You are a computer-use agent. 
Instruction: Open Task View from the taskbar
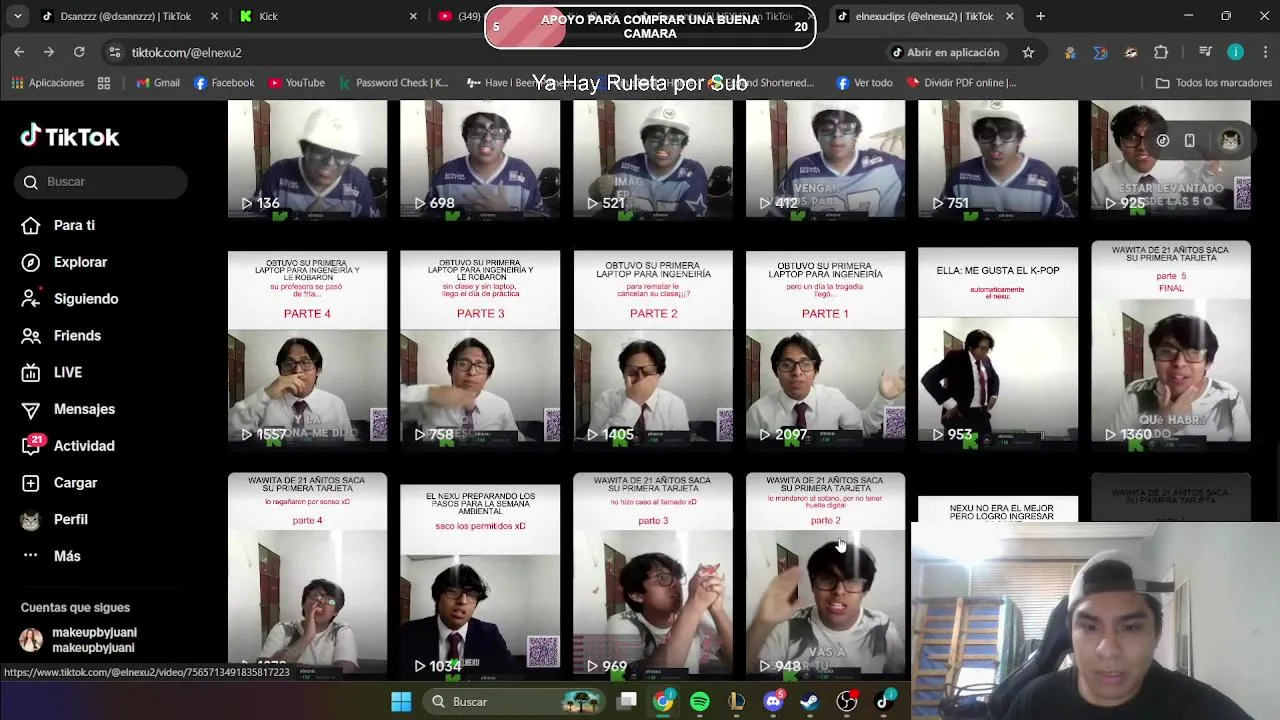point(627,702)
